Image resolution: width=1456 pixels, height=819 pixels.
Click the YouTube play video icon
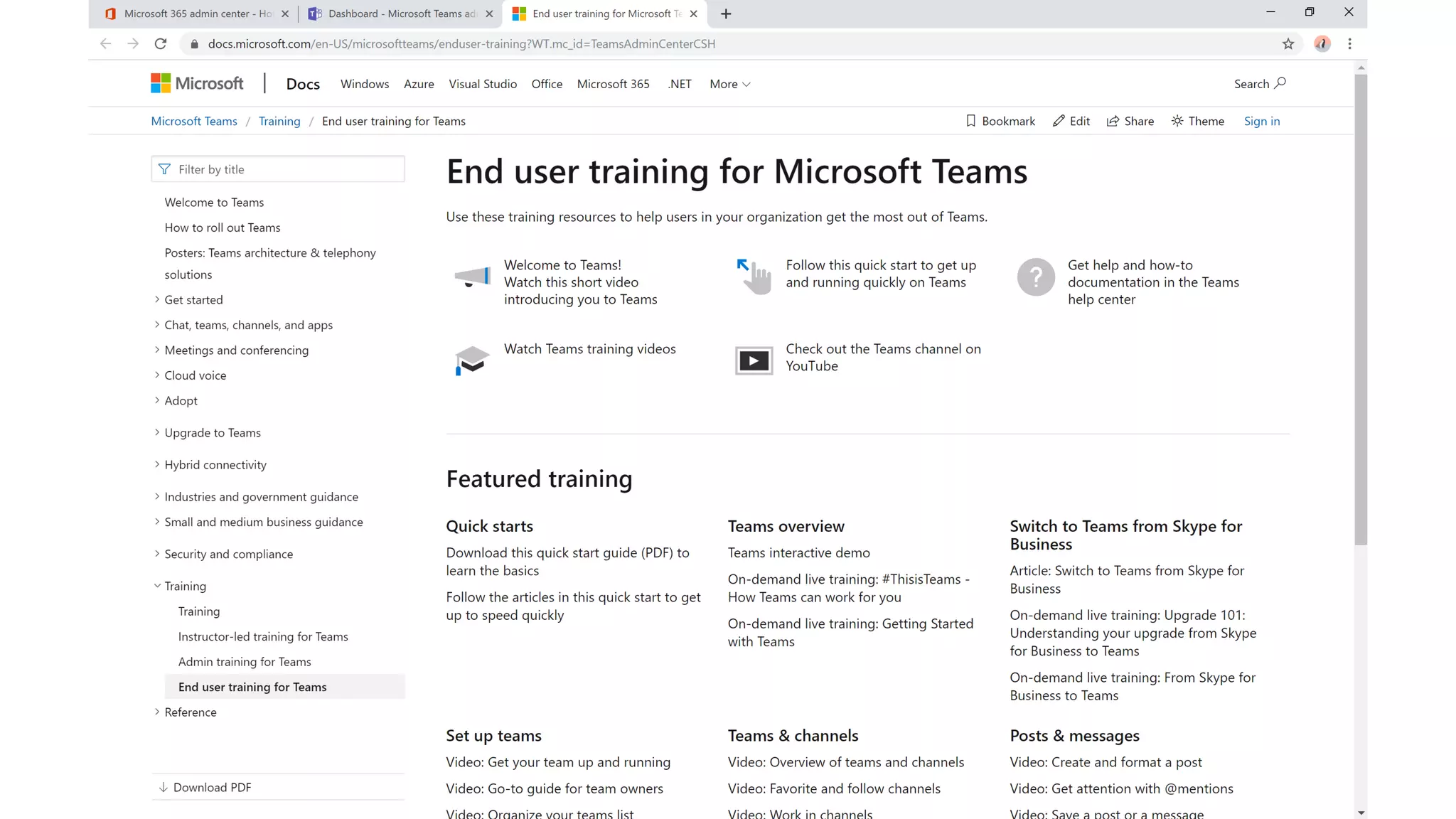754,360
